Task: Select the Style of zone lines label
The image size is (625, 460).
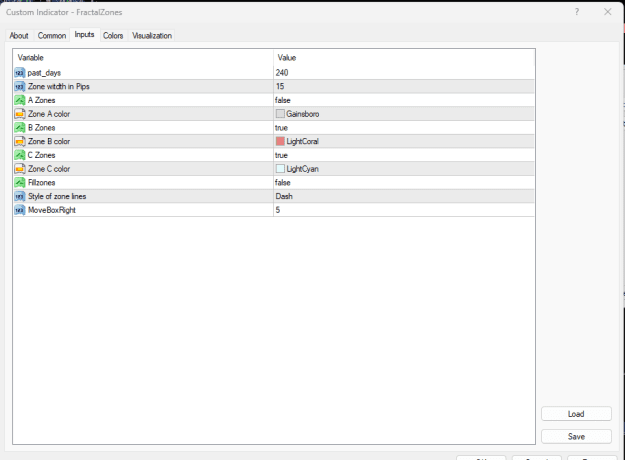Action: click(57, 197)
